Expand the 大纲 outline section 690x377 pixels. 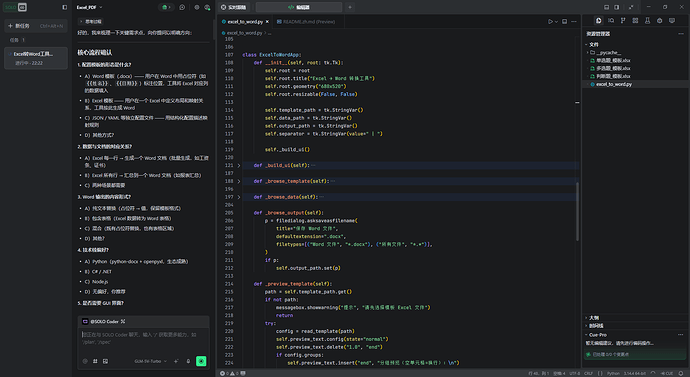coord(592,318)
